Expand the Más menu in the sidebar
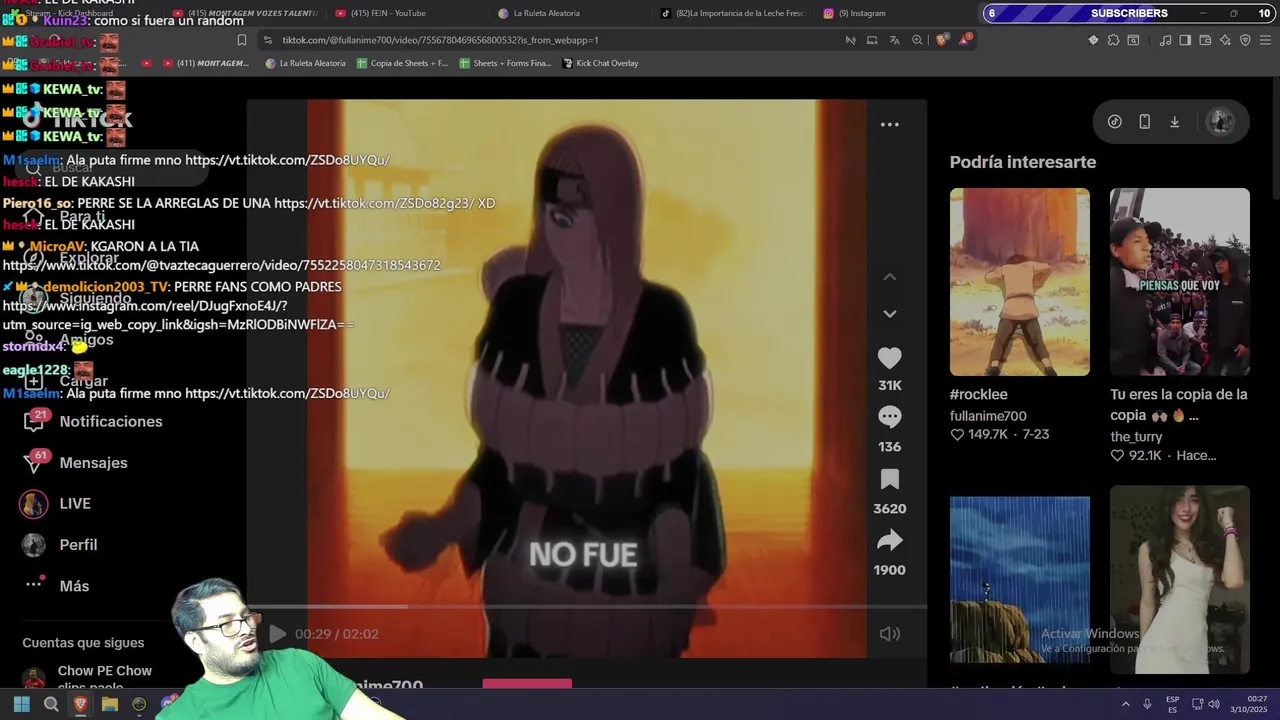The width and height of the screenshot is (1280, 720). [55, 586]
